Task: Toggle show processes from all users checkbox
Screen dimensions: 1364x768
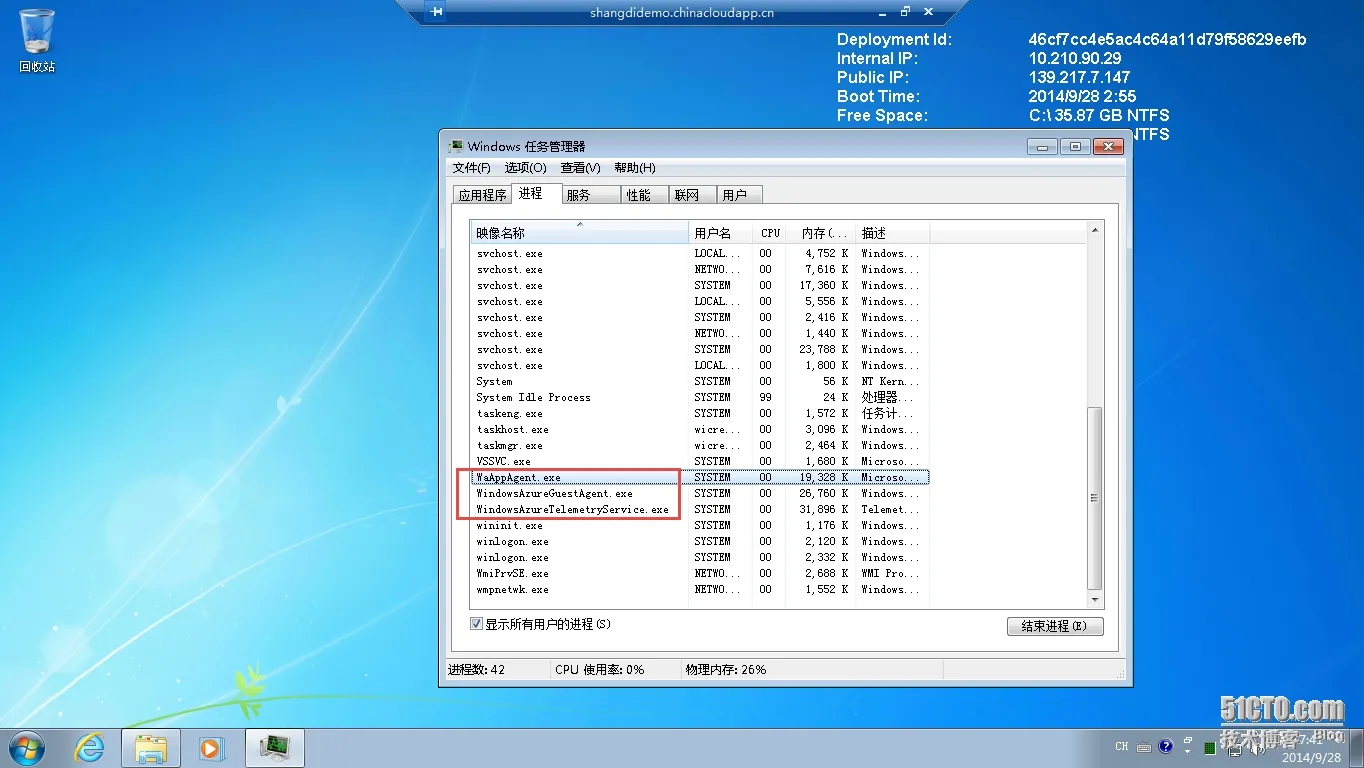Action: point(477,624)
